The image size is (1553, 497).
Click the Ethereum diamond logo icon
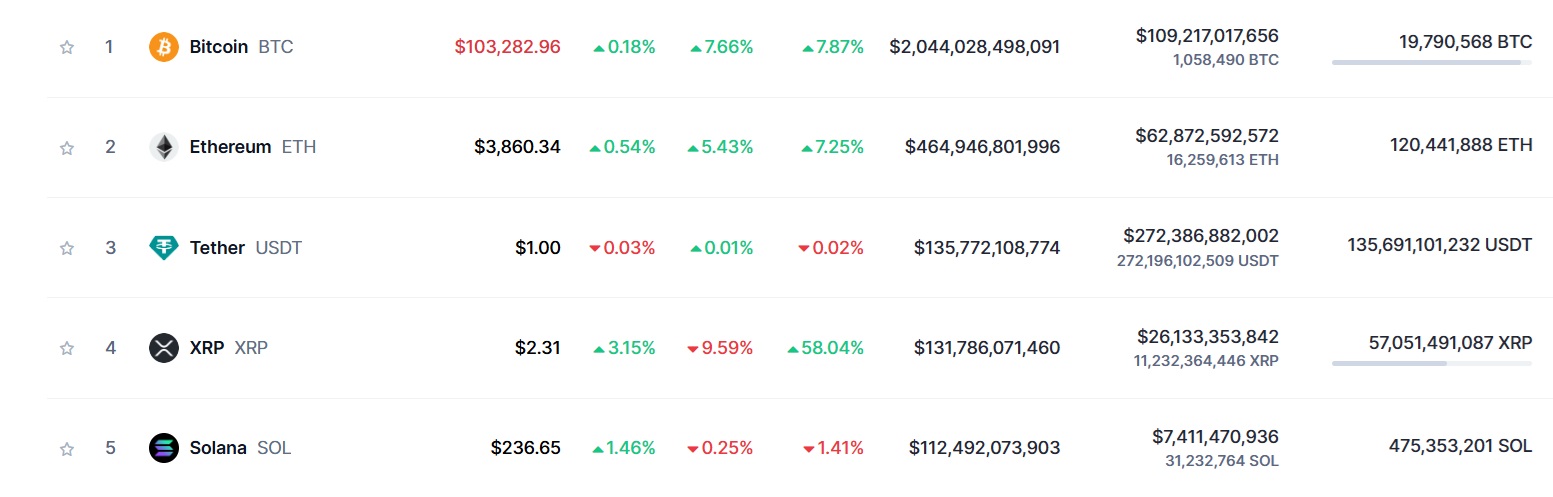tap(164, 147)
